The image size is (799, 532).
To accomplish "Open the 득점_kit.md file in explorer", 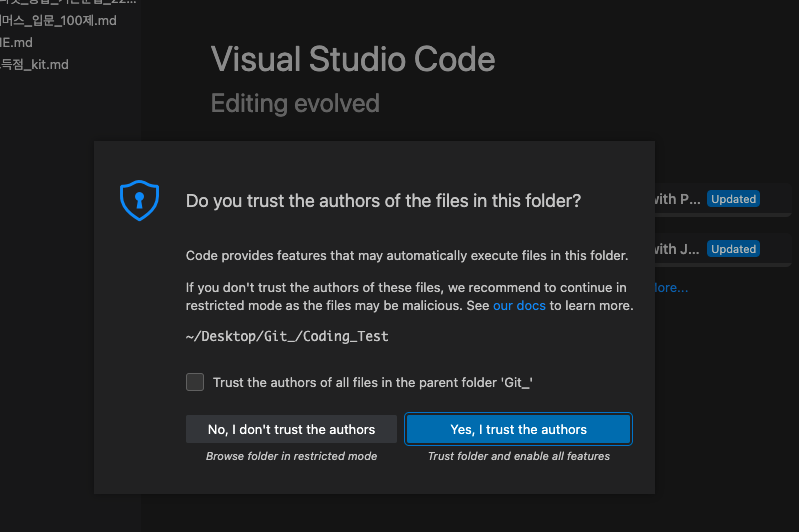I will click(x=34, y=64).
